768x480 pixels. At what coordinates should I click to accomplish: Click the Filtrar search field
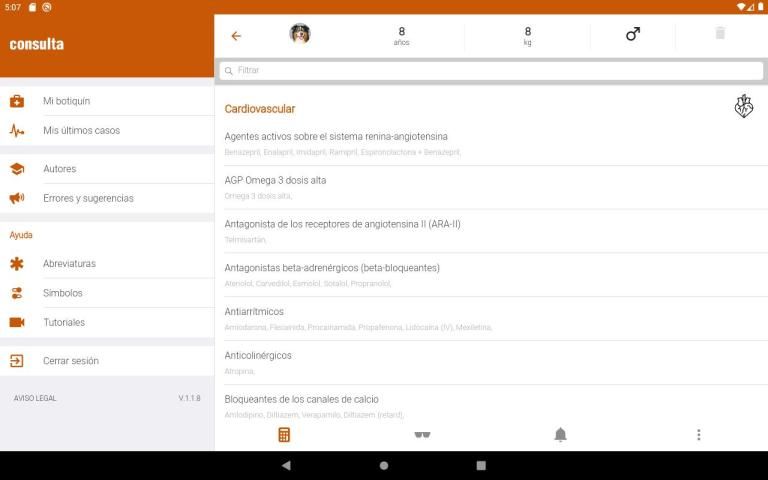pos(490,71)
